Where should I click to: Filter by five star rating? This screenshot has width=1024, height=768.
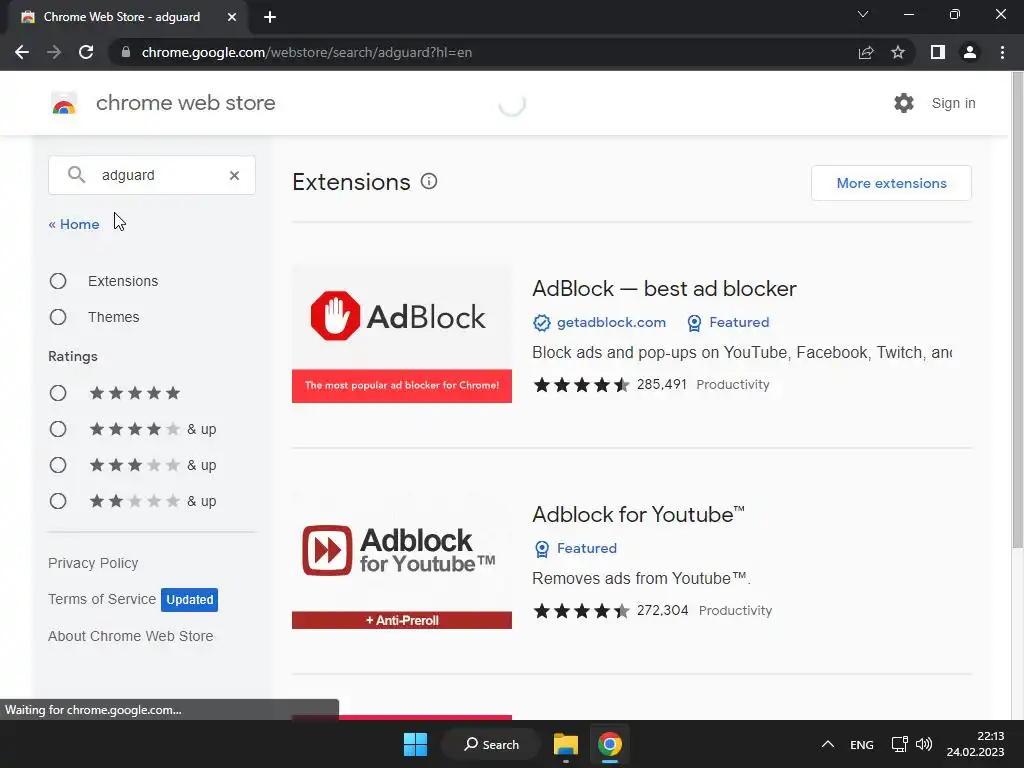pos(58,392)
